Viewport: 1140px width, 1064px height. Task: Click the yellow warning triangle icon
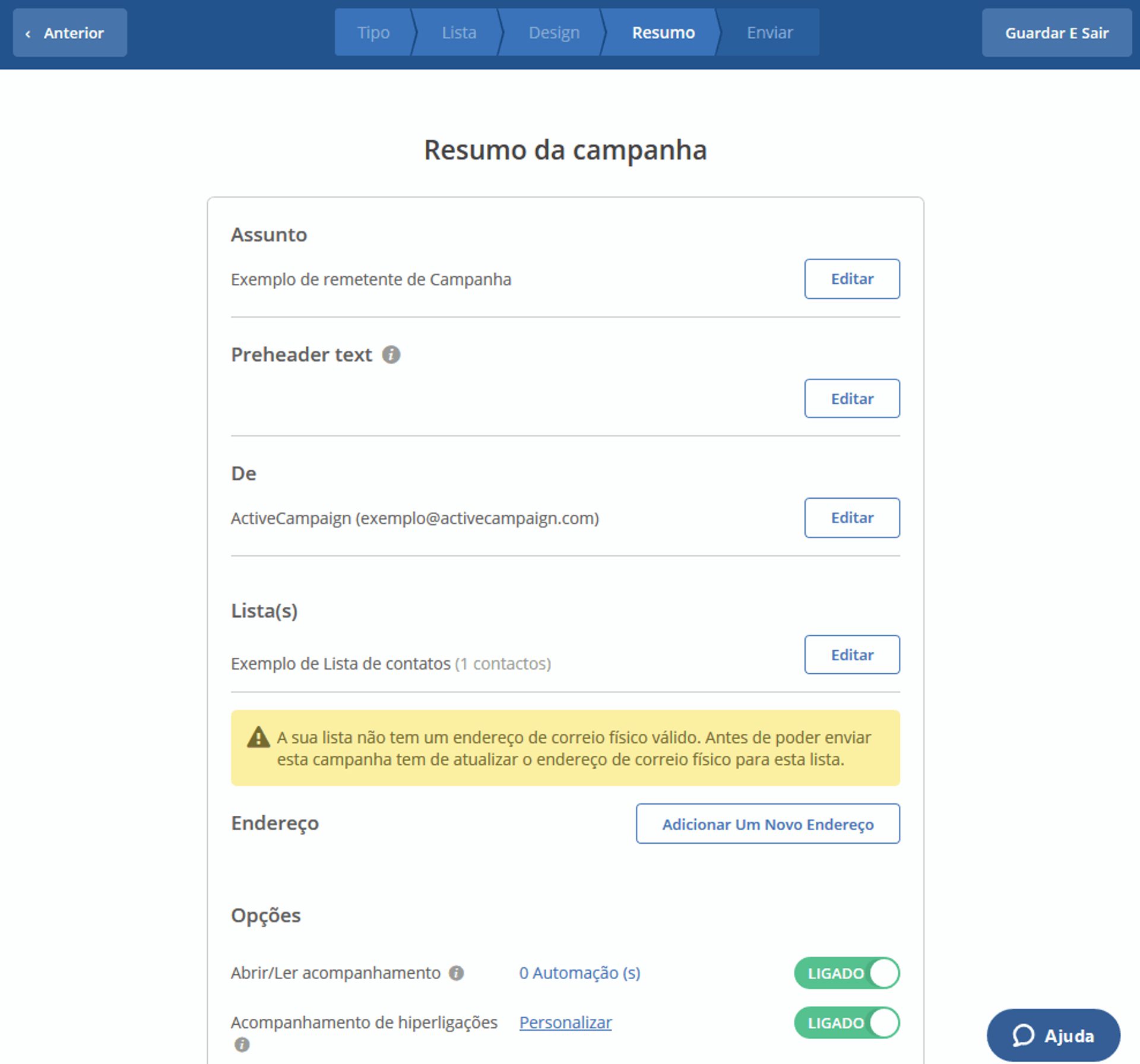tap(258, 737)
